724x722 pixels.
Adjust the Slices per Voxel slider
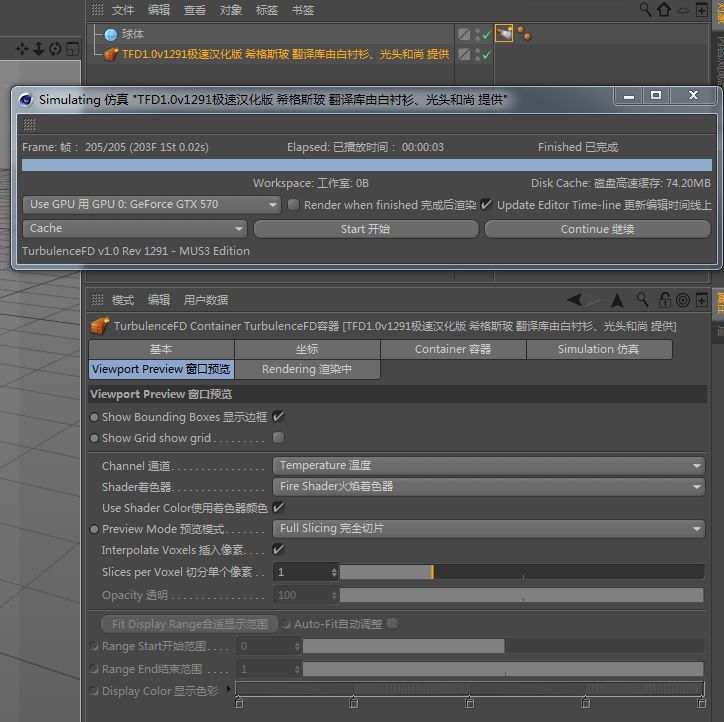(x=522, y=572)
